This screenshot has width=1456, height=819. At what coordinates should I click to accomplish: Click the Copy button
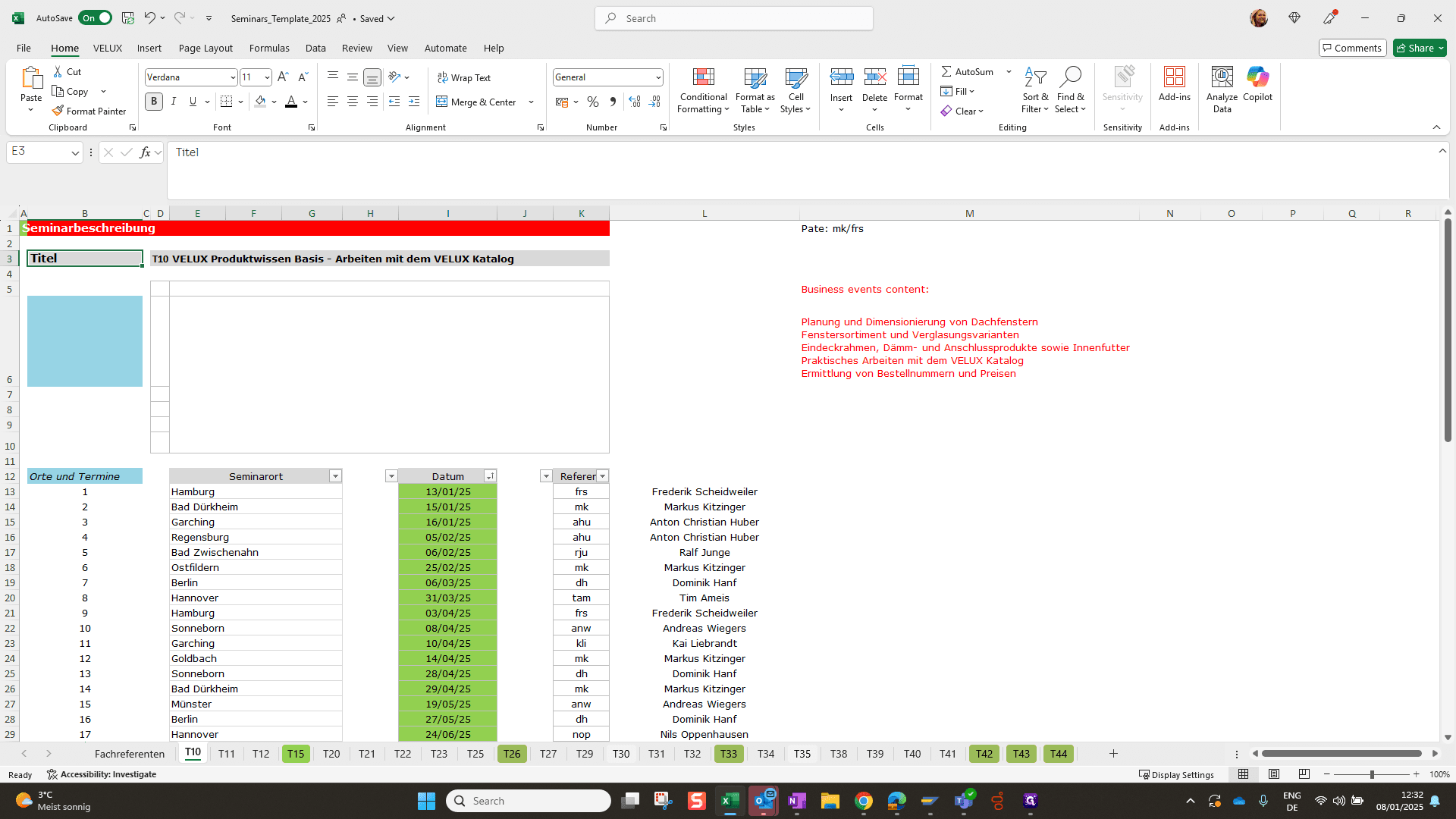pyautogui.click(x=71, y=91)
